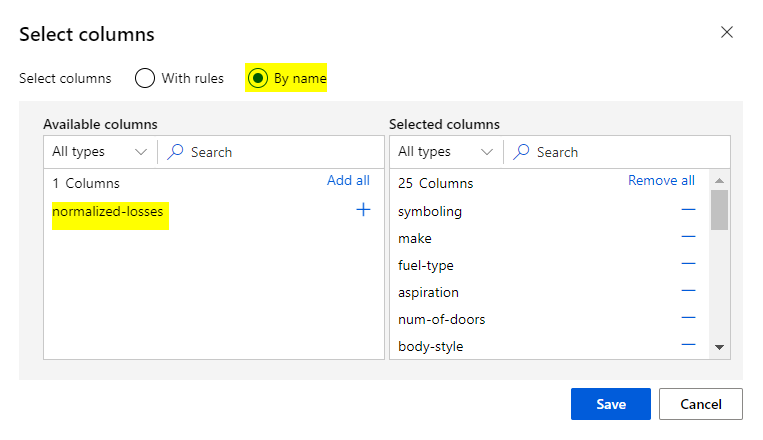Select the With rules radio option

pyautogui.click(x=145, y=78)
